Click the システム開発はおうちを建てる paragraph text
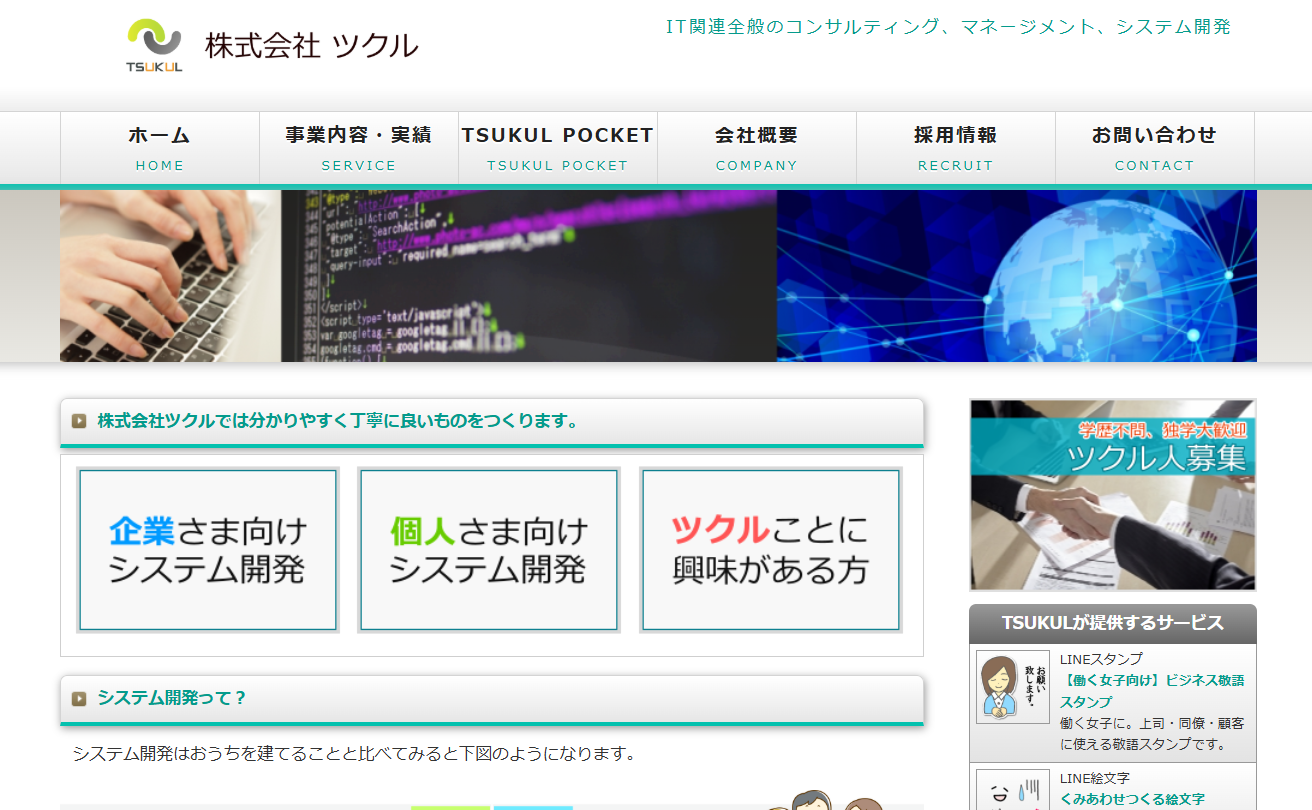This screenshot has height=810, width=1312. click(354, 753)
